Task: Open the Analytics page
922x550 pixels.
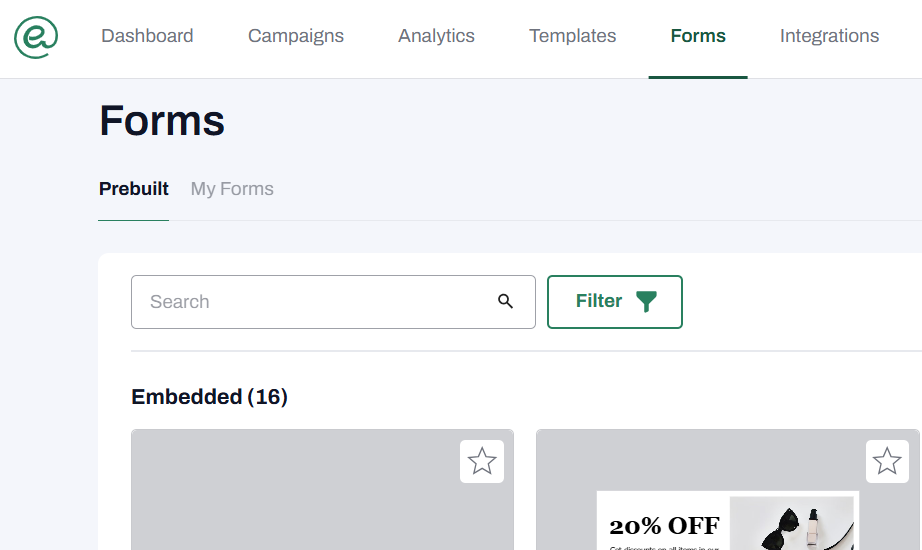Action: [x=436, y=36]
